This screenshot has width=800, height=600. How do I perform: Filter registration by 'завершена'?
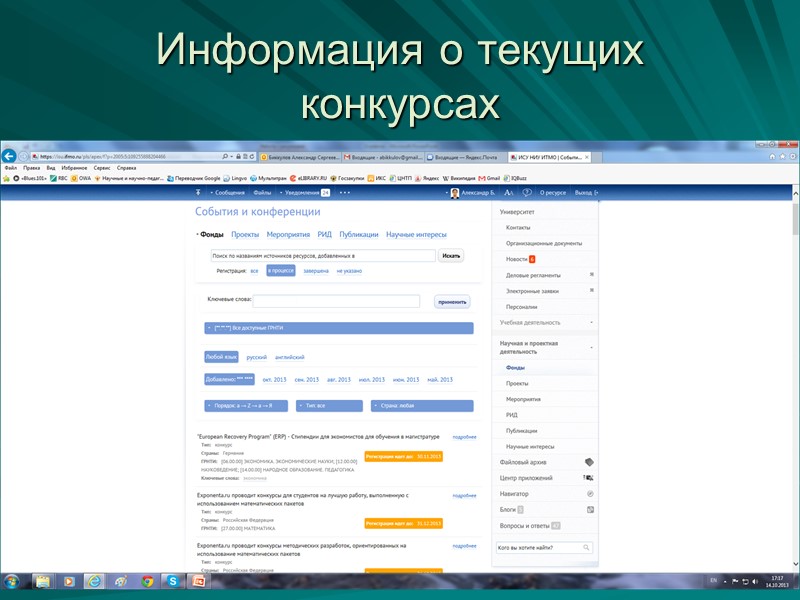point(316,271)
